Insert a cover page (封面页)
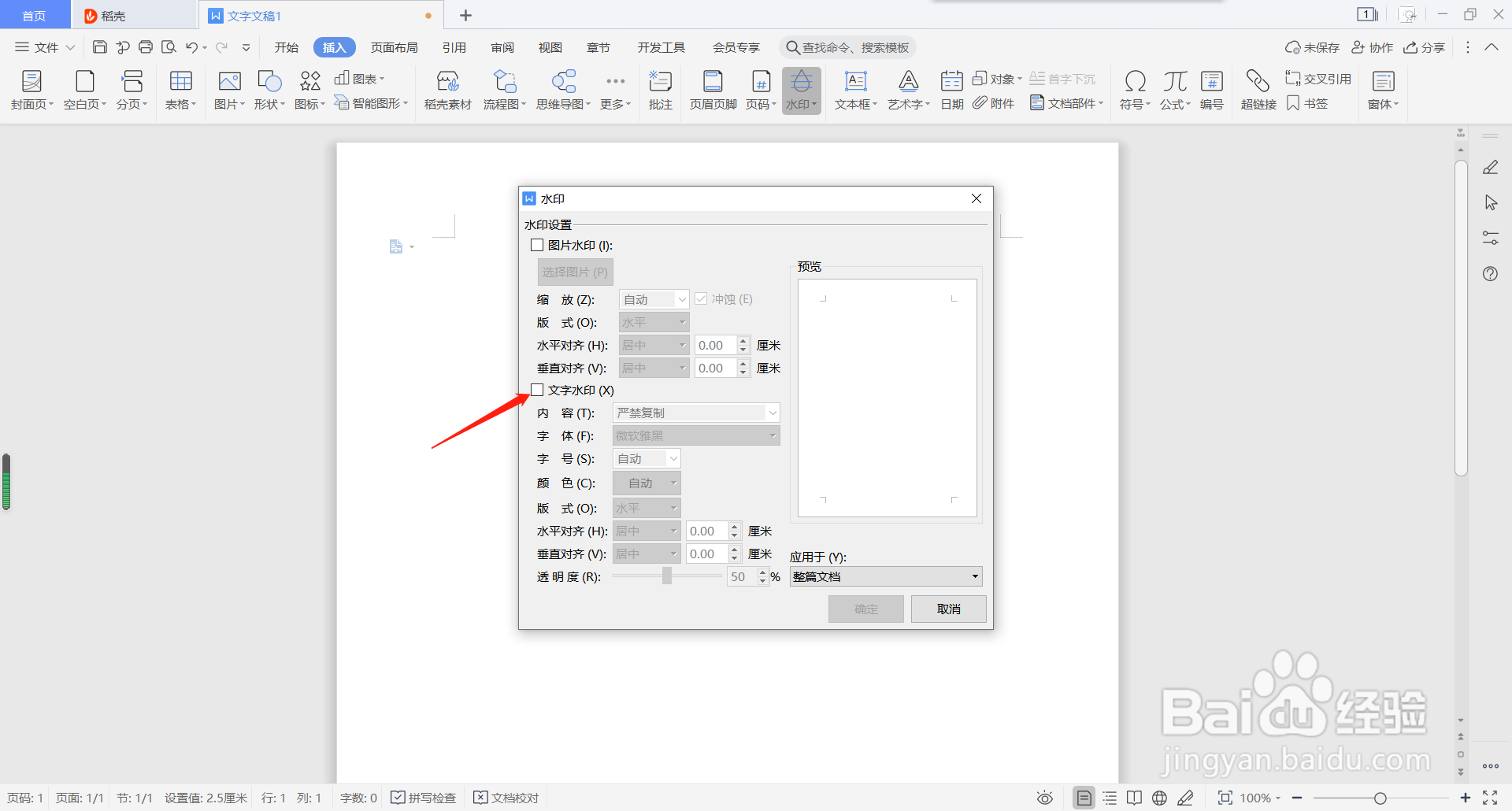 coord(31,91)
